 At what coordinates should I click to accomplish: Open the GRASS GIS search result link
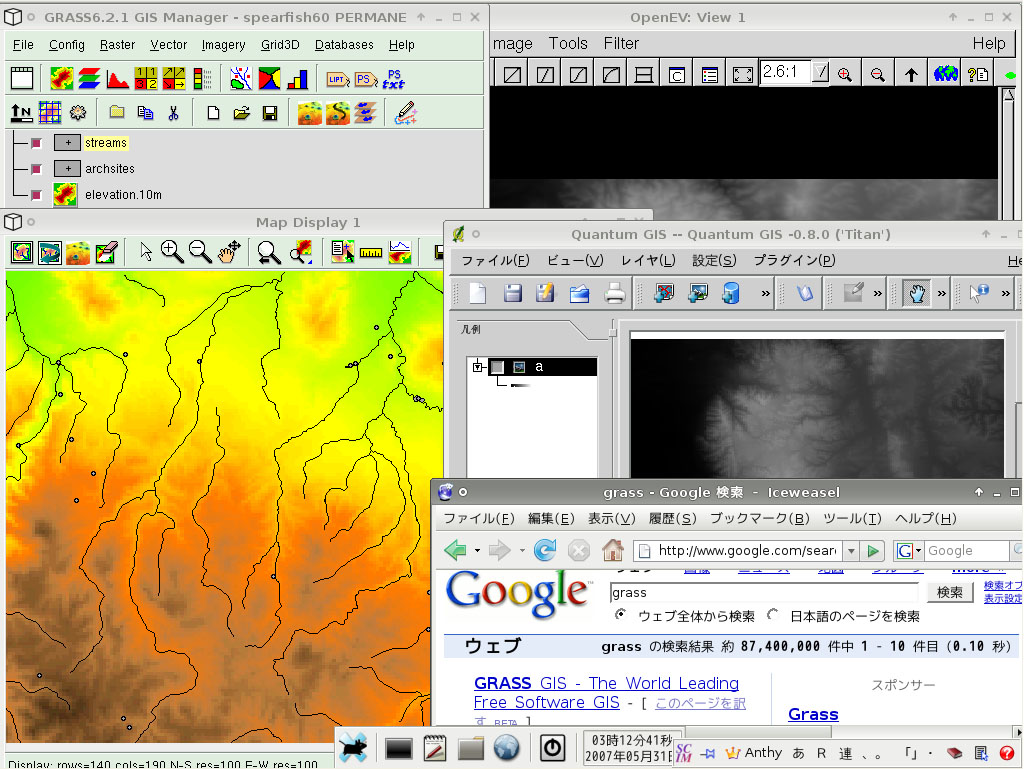(606, 693)
